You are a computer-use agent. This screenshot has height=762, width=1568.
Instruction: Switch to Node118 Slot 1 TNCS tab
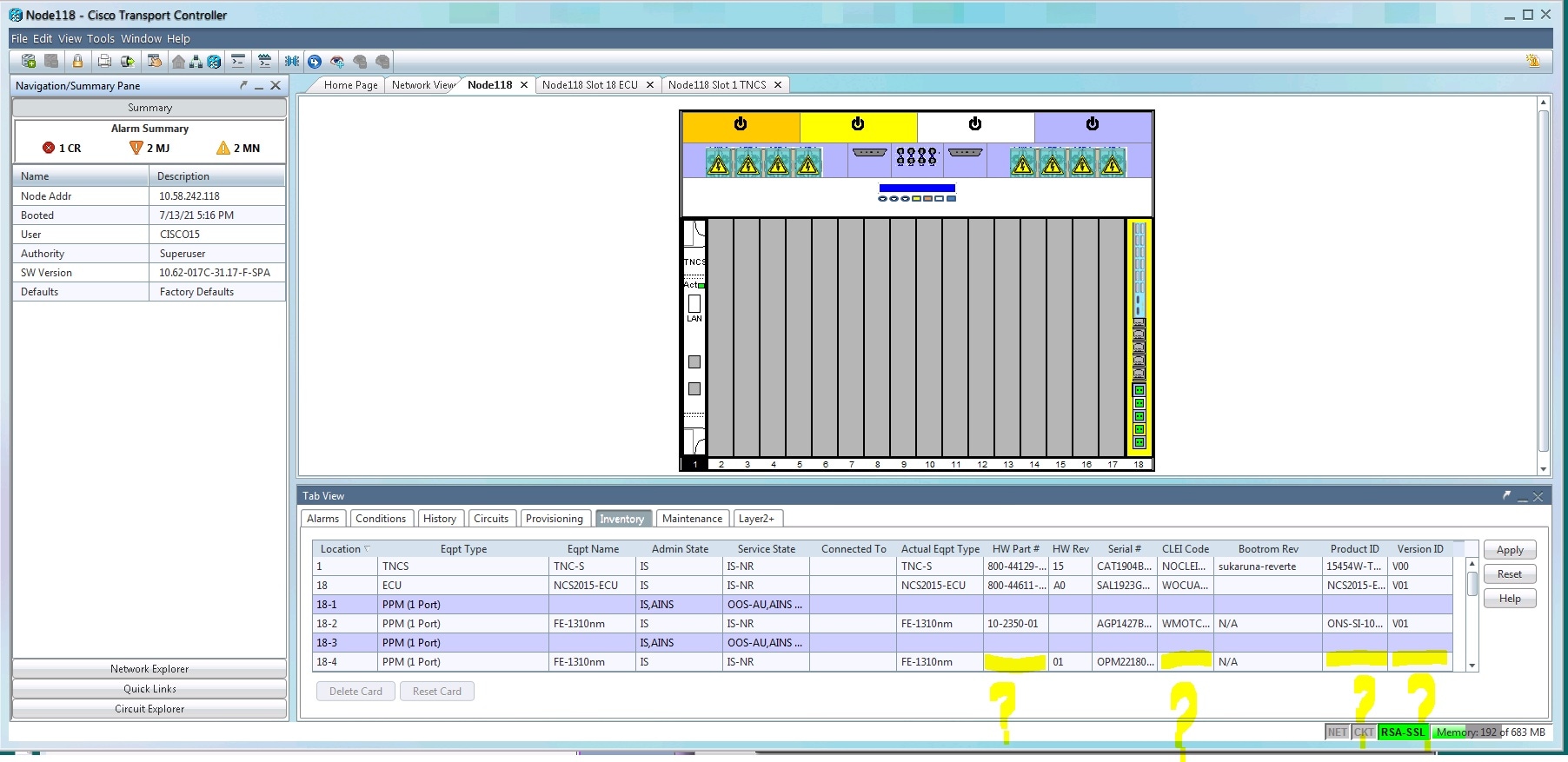(717, 84)
